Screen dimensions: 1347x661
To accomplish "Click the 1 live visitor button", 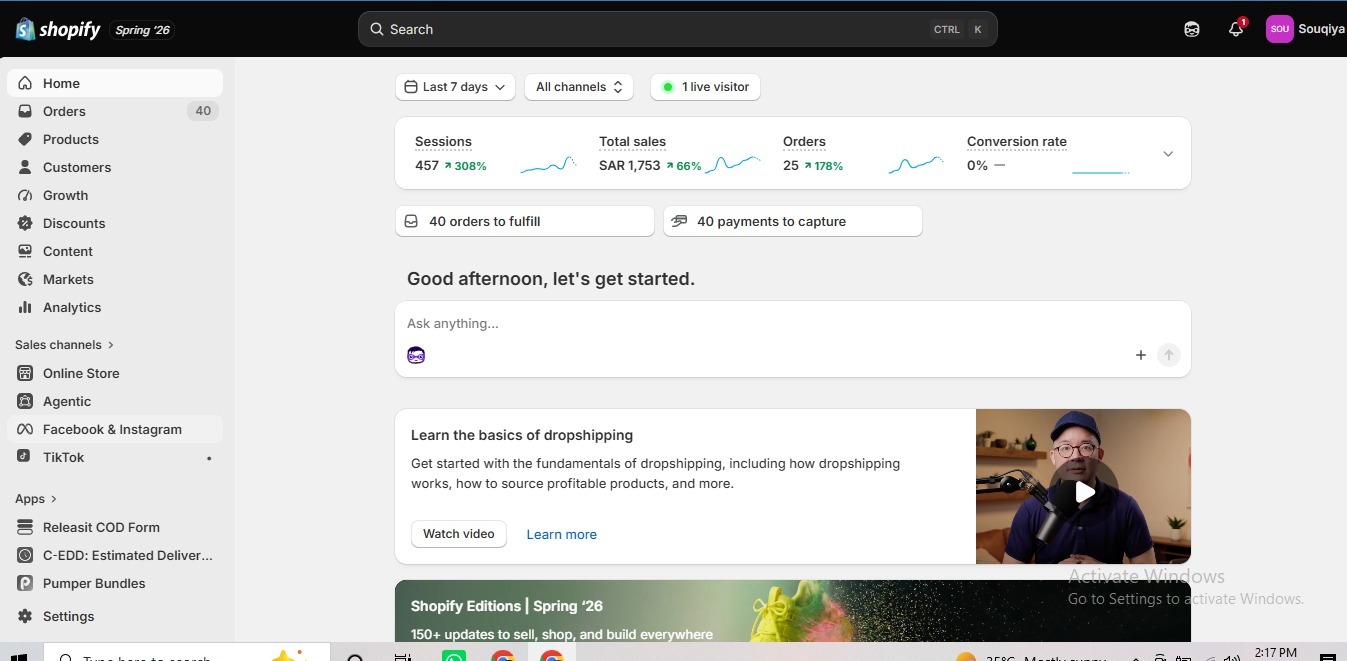I will [706, 87].
